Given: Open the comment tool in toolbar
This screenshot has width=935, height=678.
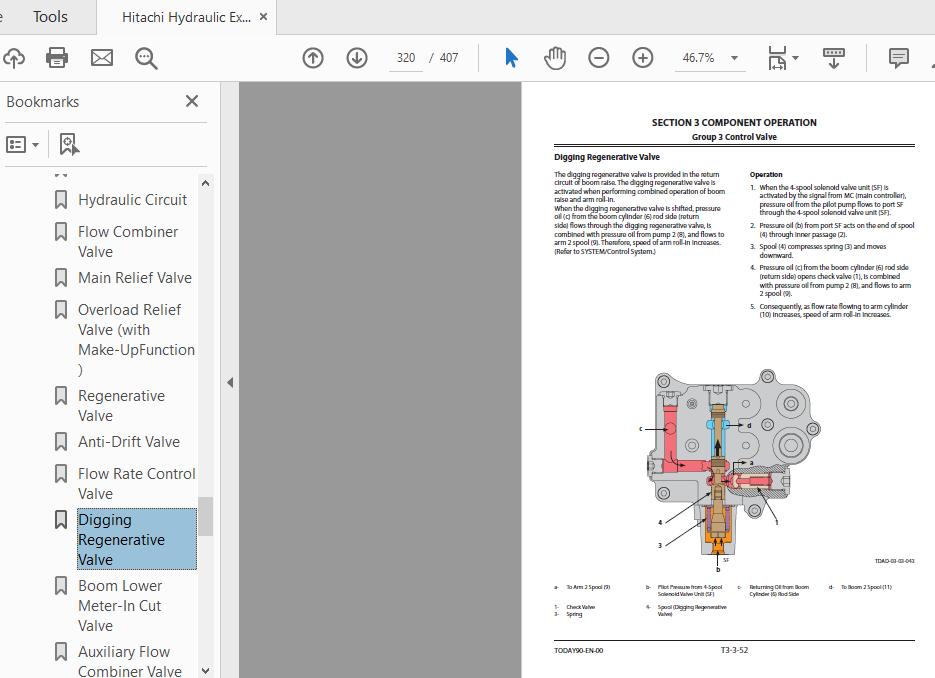Looking at the screenshot, I should 899,58.
